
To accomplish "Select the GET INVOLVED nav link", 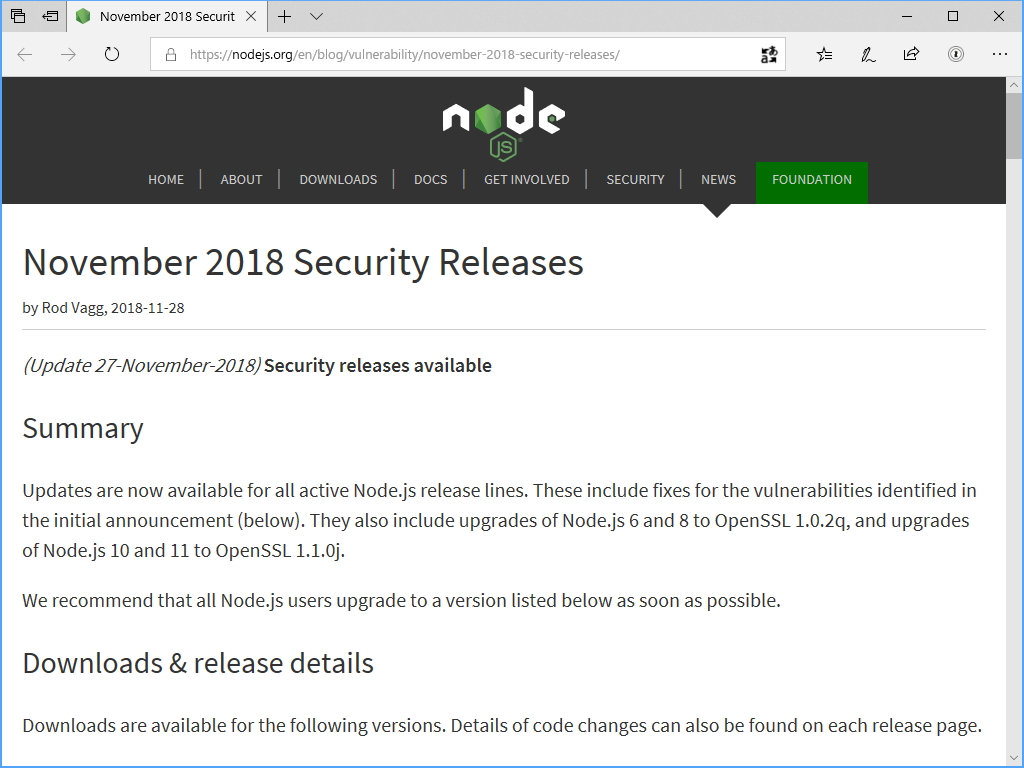I will pos(526,180).
